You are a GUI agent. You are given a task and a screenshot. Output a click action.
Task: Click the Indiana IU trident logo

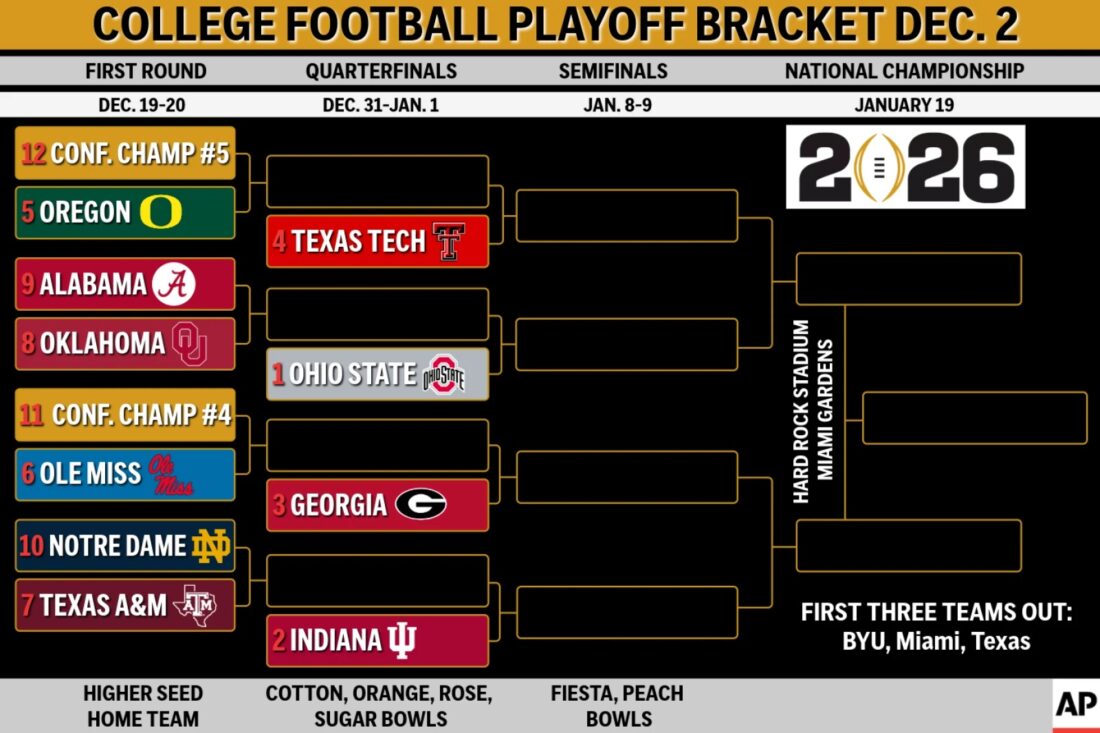[x=402, y=641]
